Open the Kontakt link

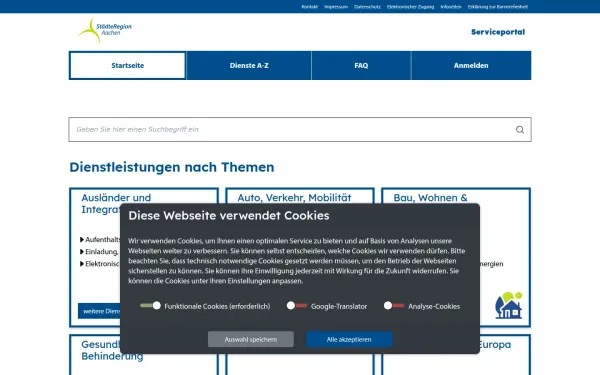coord(310,7)
